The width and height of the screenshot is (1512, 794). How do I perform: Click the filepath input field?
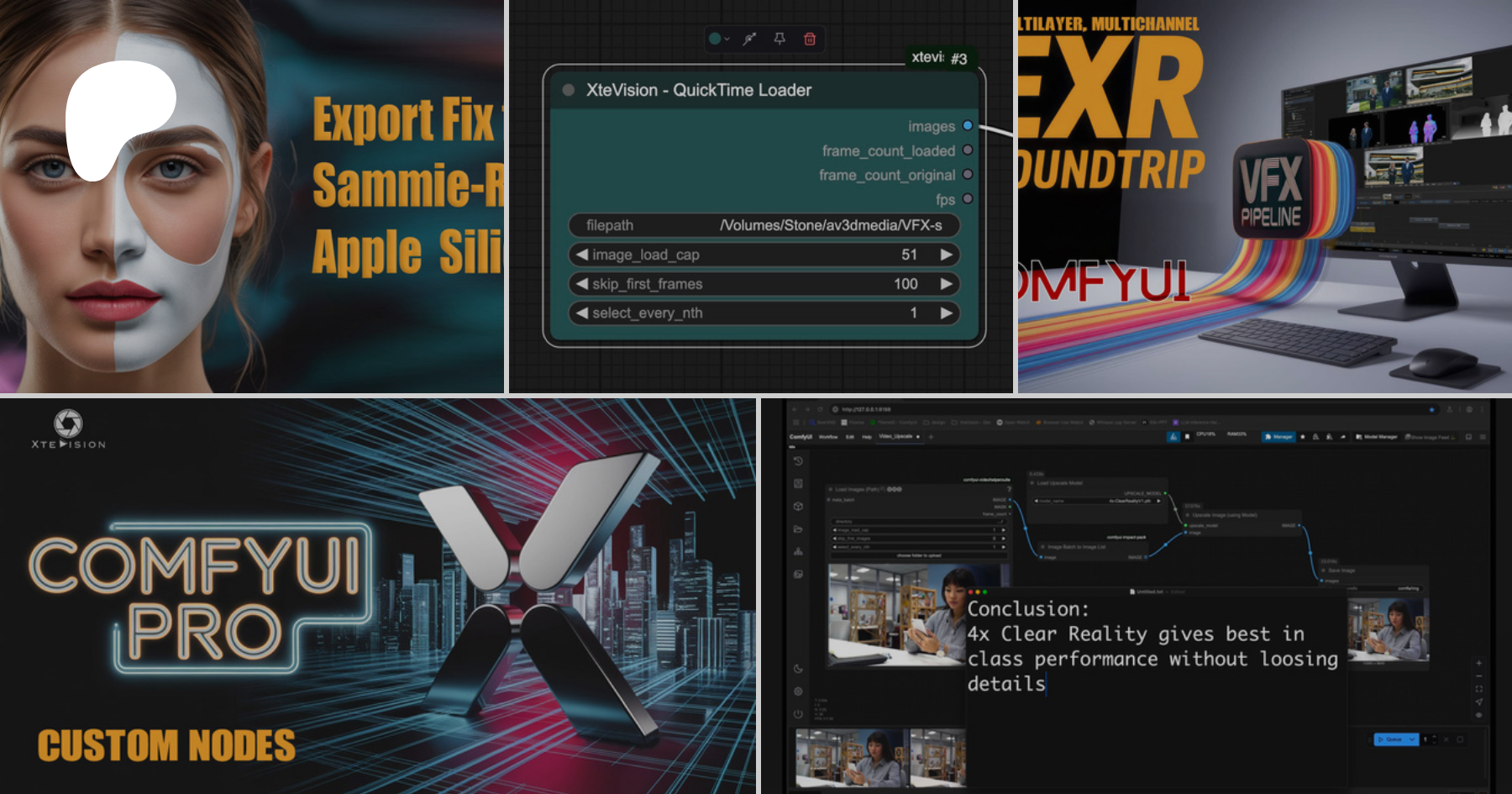pyautogui.click(x=764, y=225)
